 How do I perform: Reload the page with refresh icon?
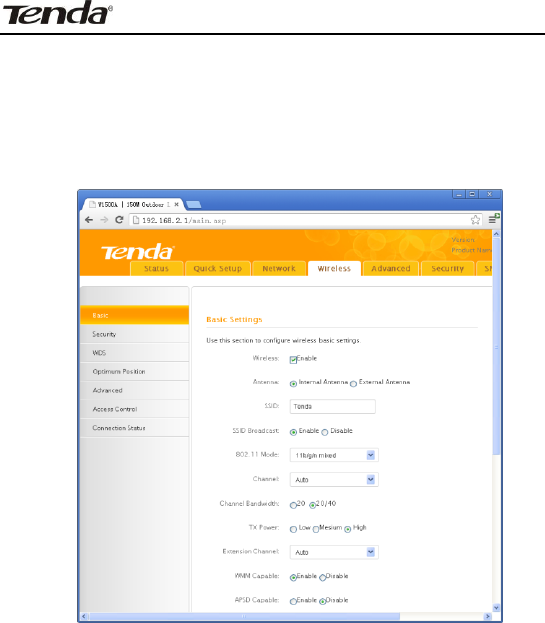pos(119,220)
